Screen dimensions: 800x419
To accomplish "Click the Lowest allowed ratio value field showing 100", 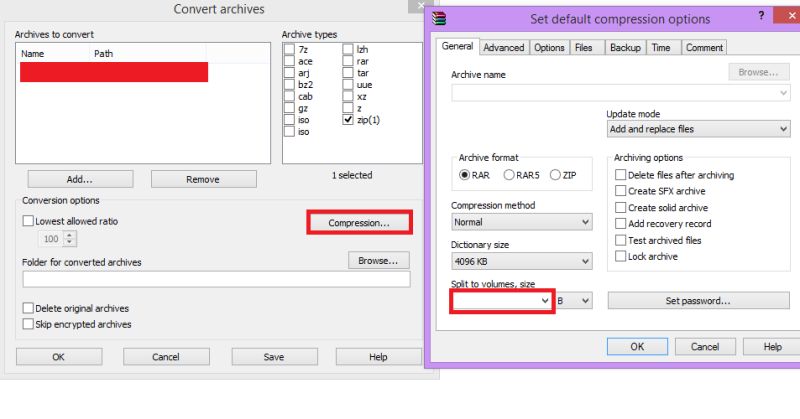I will (x=51, y=238).
